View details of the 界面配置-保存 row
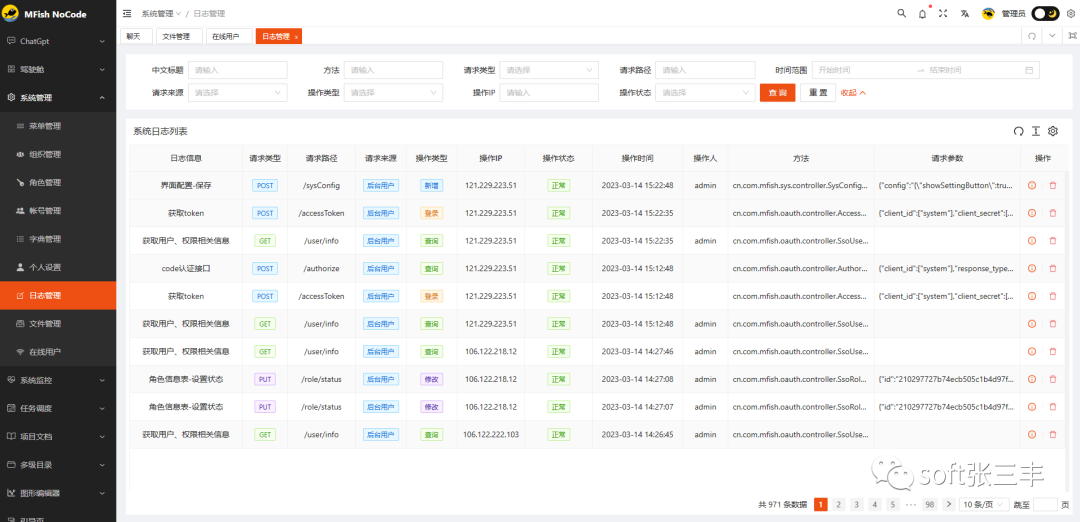 click(1032, 185)
